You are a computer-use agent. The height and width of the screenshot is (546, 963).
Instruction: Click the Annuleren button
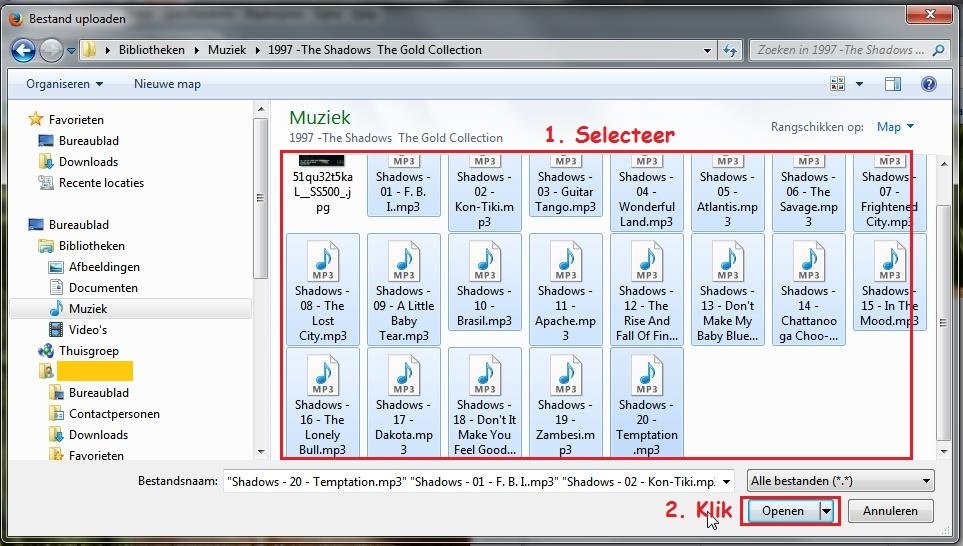(x=890, y=511)
